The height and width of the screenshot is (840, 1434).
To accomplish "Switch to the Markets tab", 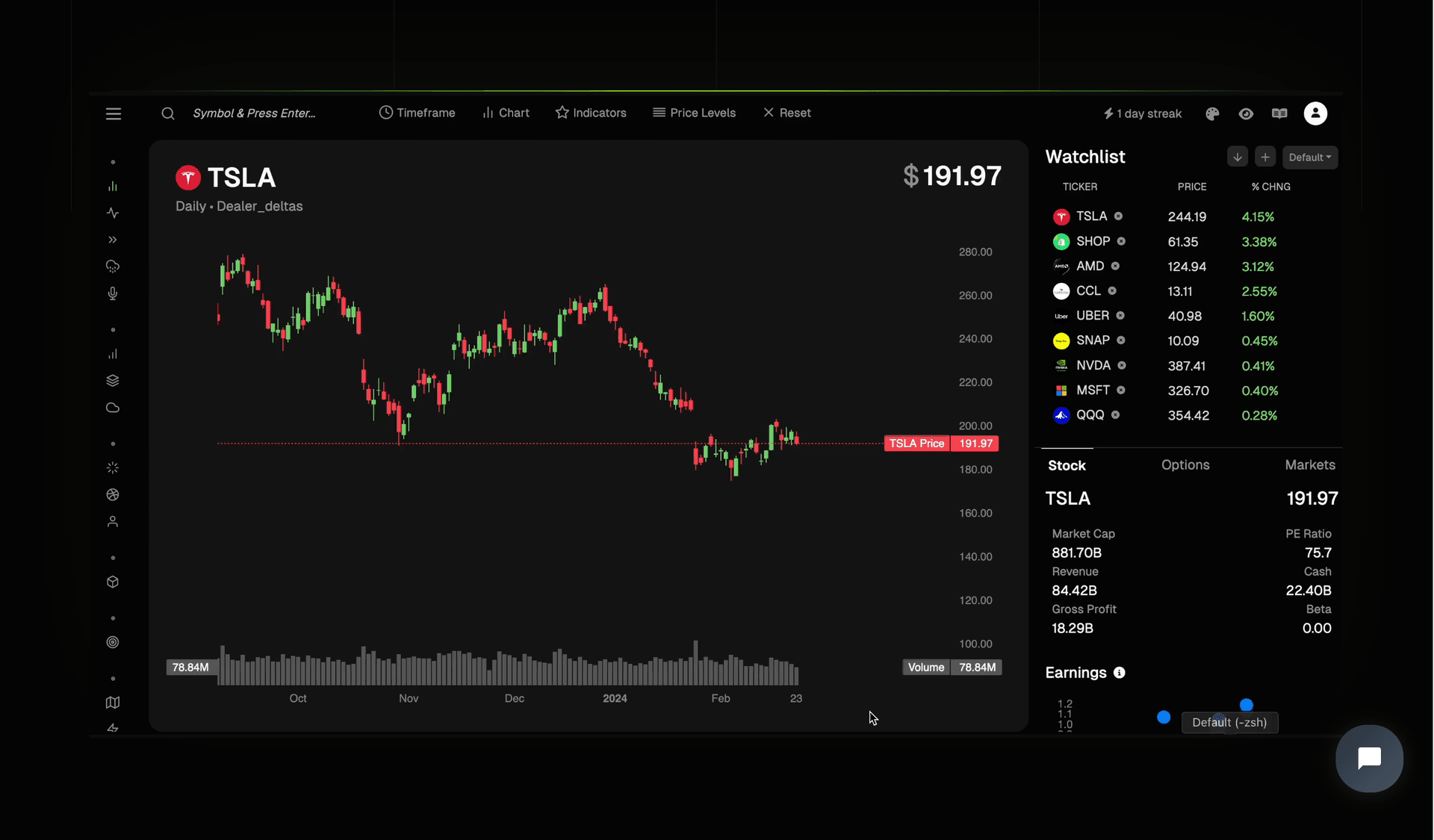I will pyautogui.click(x=1310, y=464).
